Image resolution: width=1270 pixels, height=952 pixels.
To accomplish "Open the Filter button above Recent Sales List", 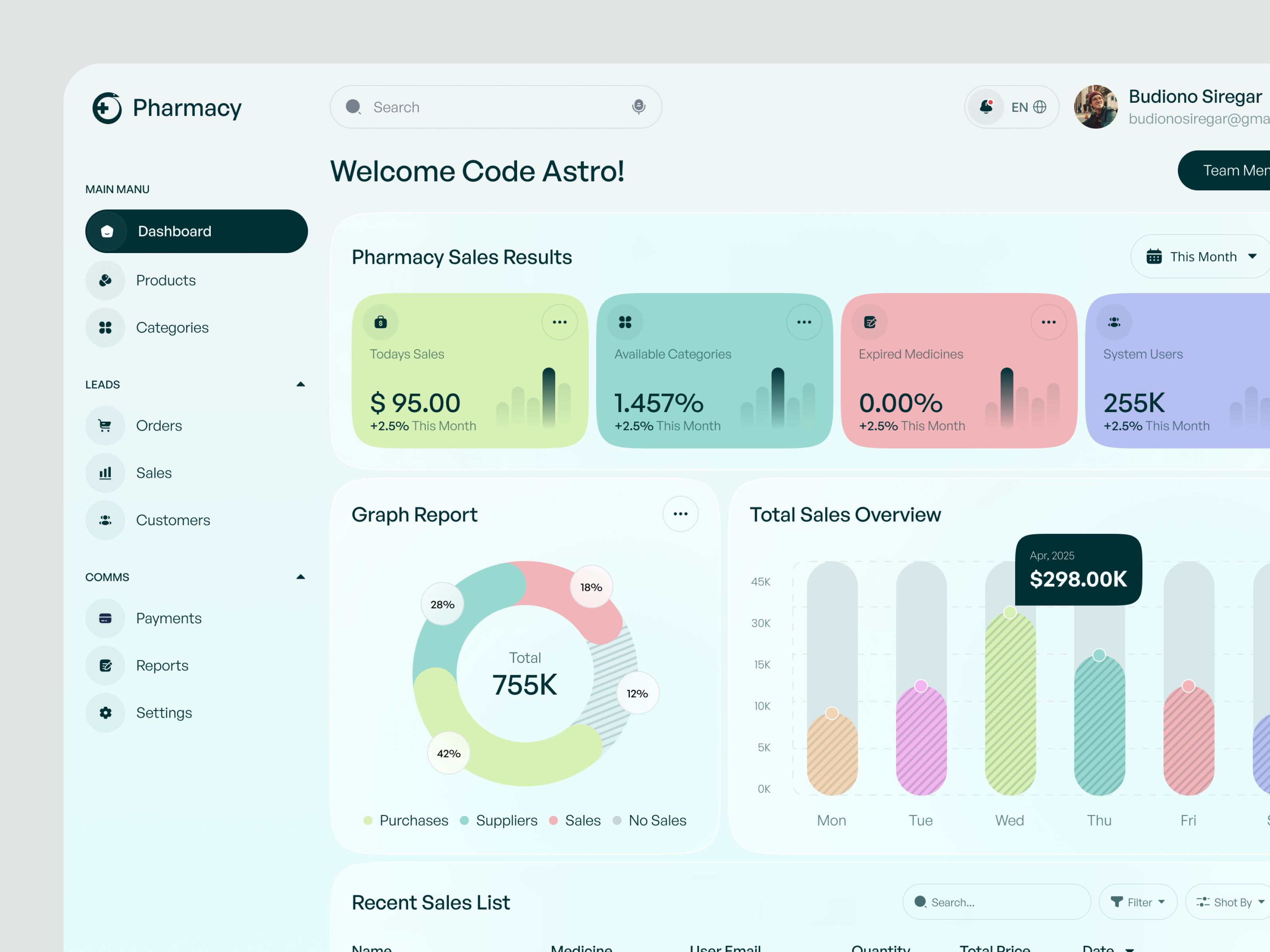I will pyautogui.click(x=1138, y=902).
